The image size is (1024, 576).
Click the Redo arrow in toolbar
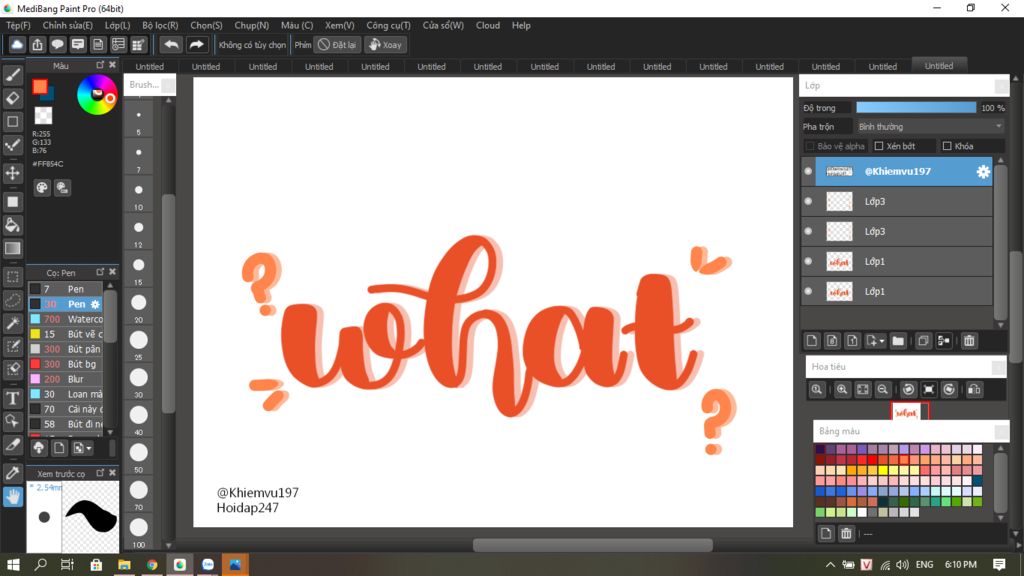pyautogui.click(x=196, y=44)
